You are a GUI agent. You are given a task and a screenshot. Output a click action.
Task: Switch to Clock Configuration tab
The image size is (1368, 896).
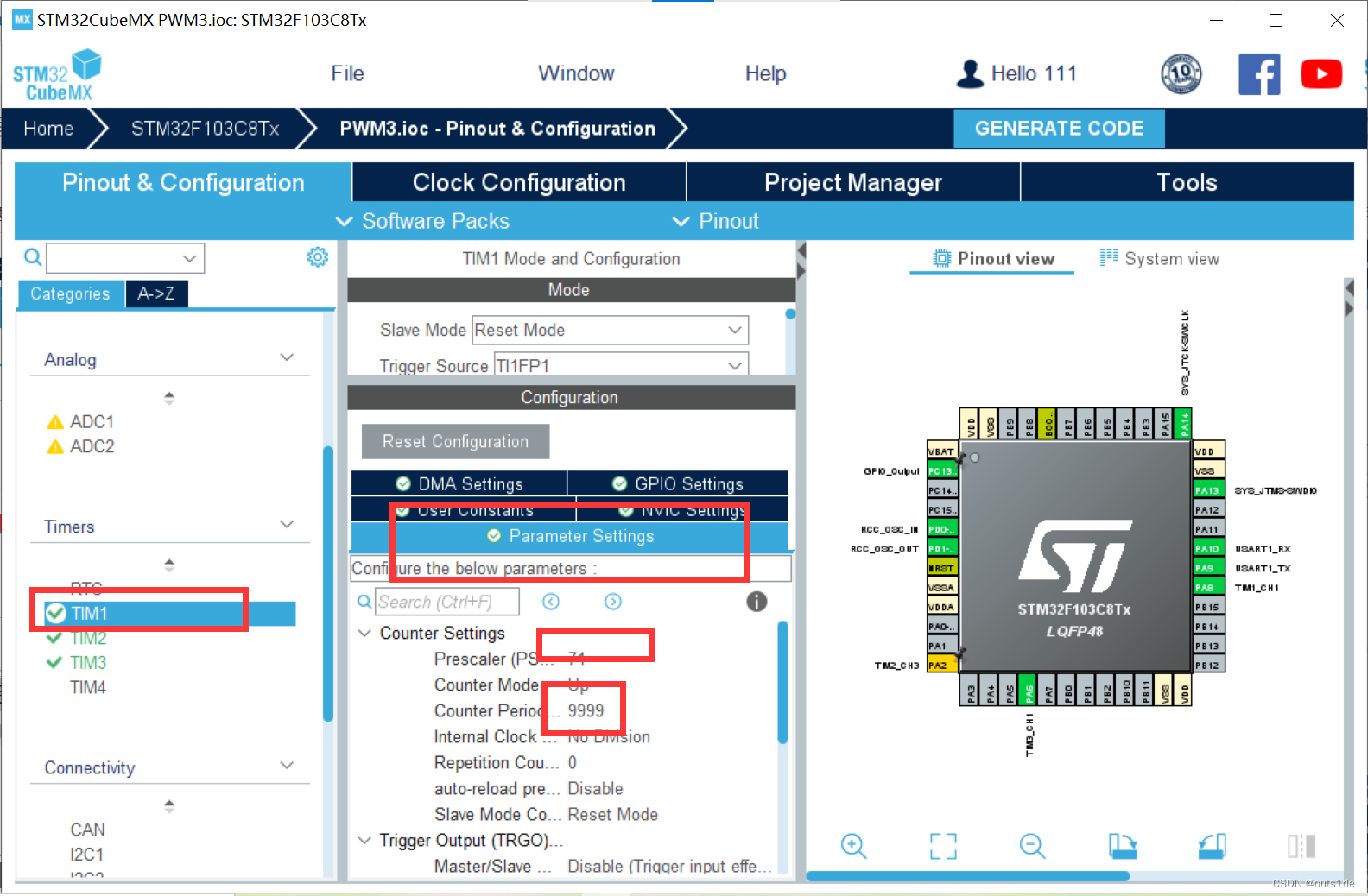(x=519, y=182)
